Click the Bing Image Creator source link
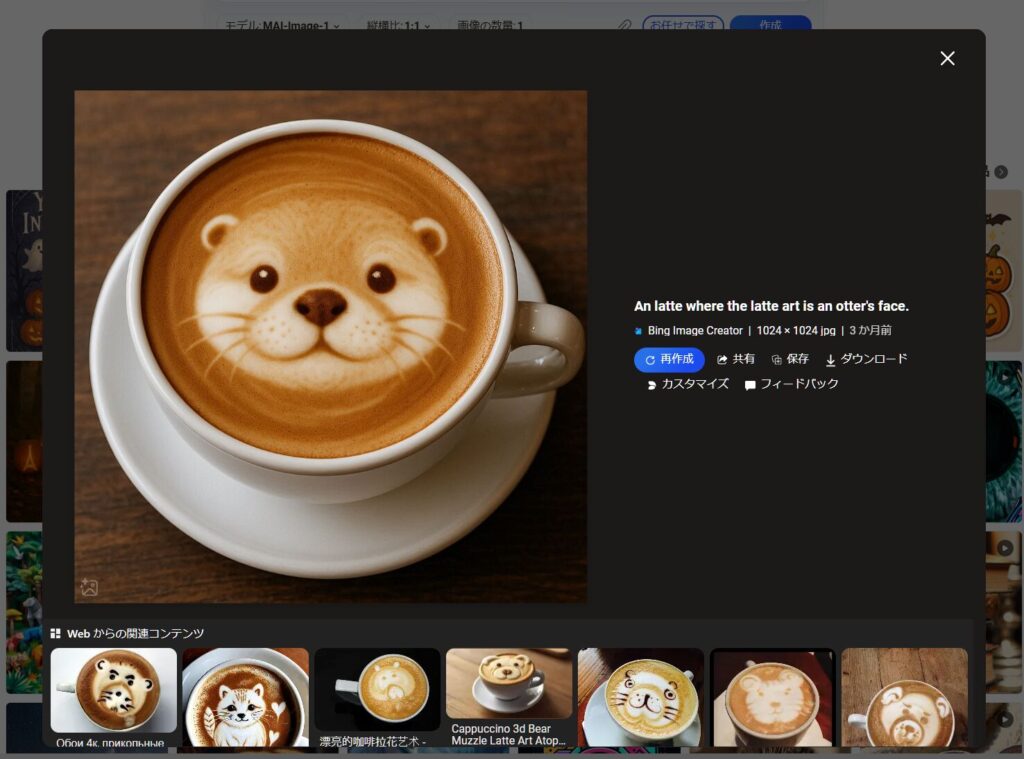The image size is (1024, 759). pos(694,331)
